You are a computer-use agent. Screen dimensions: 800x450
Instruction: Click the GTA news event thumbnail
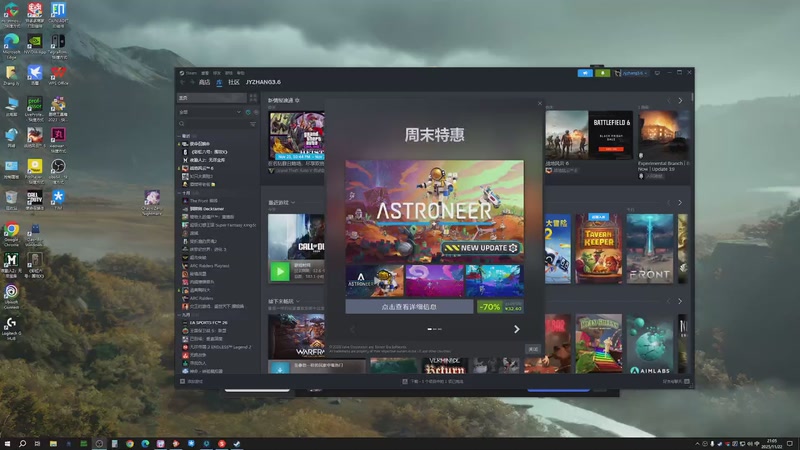coord(296,136)
